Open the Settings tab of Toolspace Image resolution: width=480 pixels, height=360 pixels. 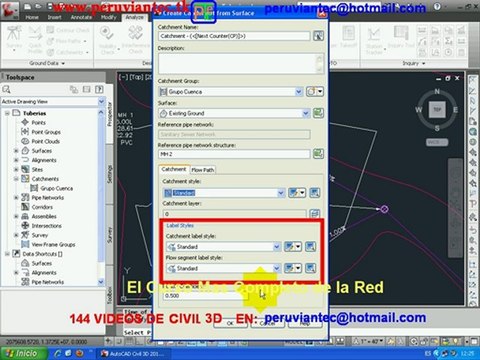(109, 174)
